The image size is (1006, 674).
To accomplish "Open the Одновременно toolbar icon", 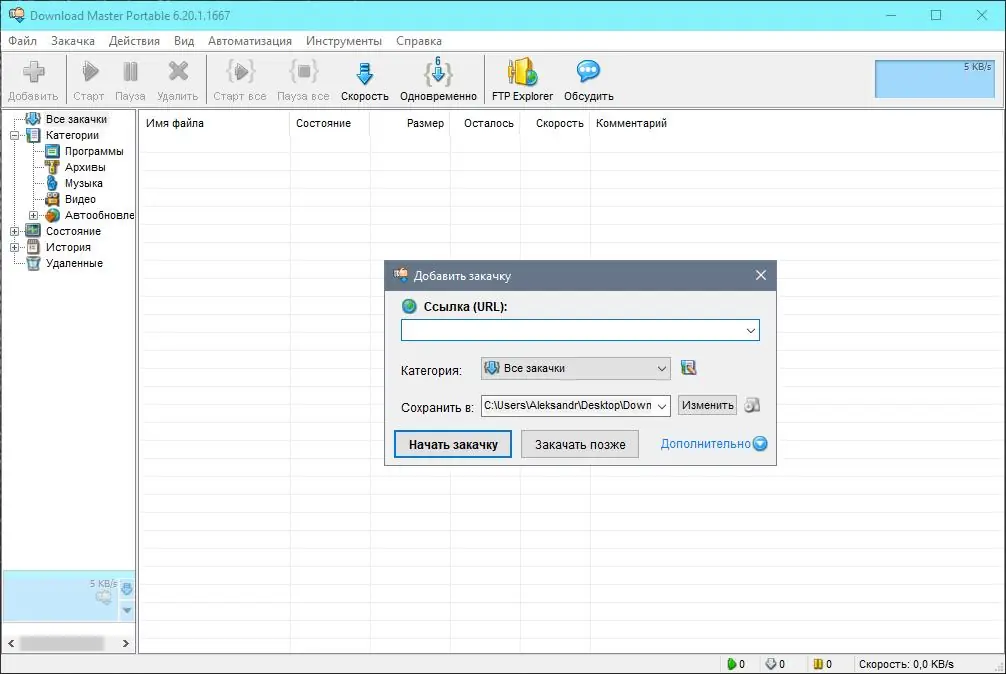I will click(x=437, y=73).
